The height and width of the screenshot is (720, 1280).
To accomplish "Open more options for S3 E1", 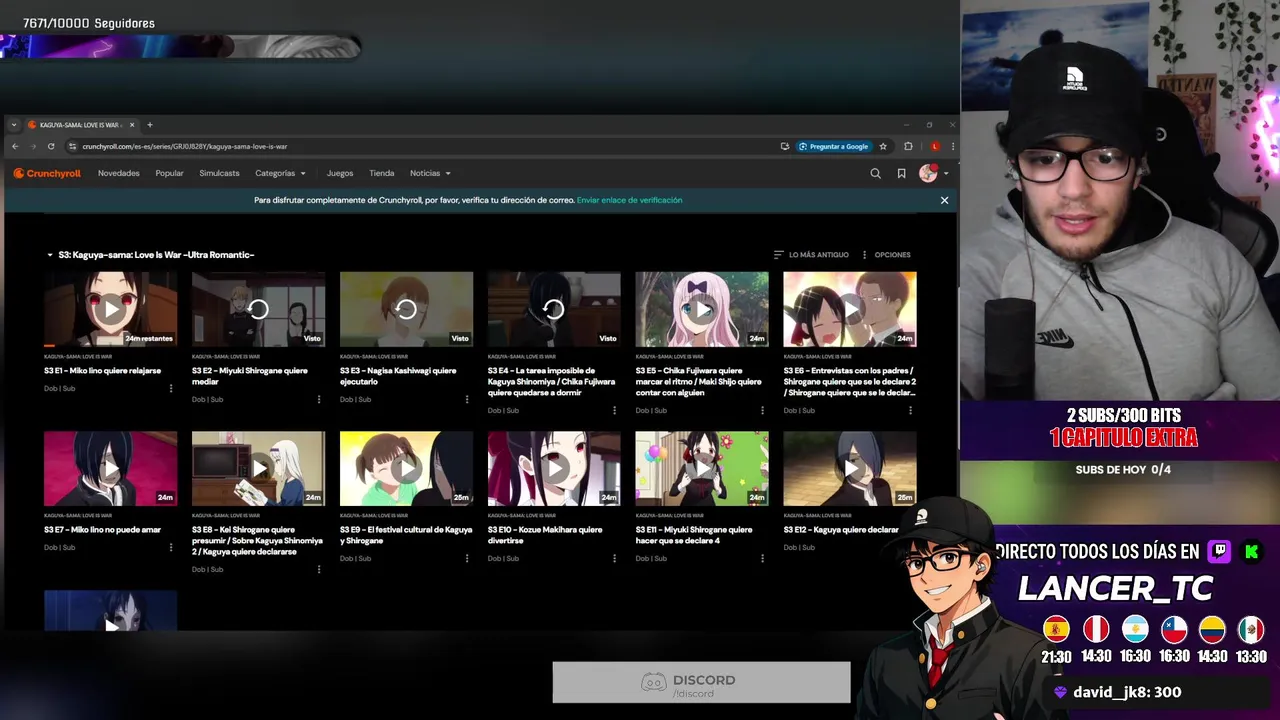I will [171, 388].
